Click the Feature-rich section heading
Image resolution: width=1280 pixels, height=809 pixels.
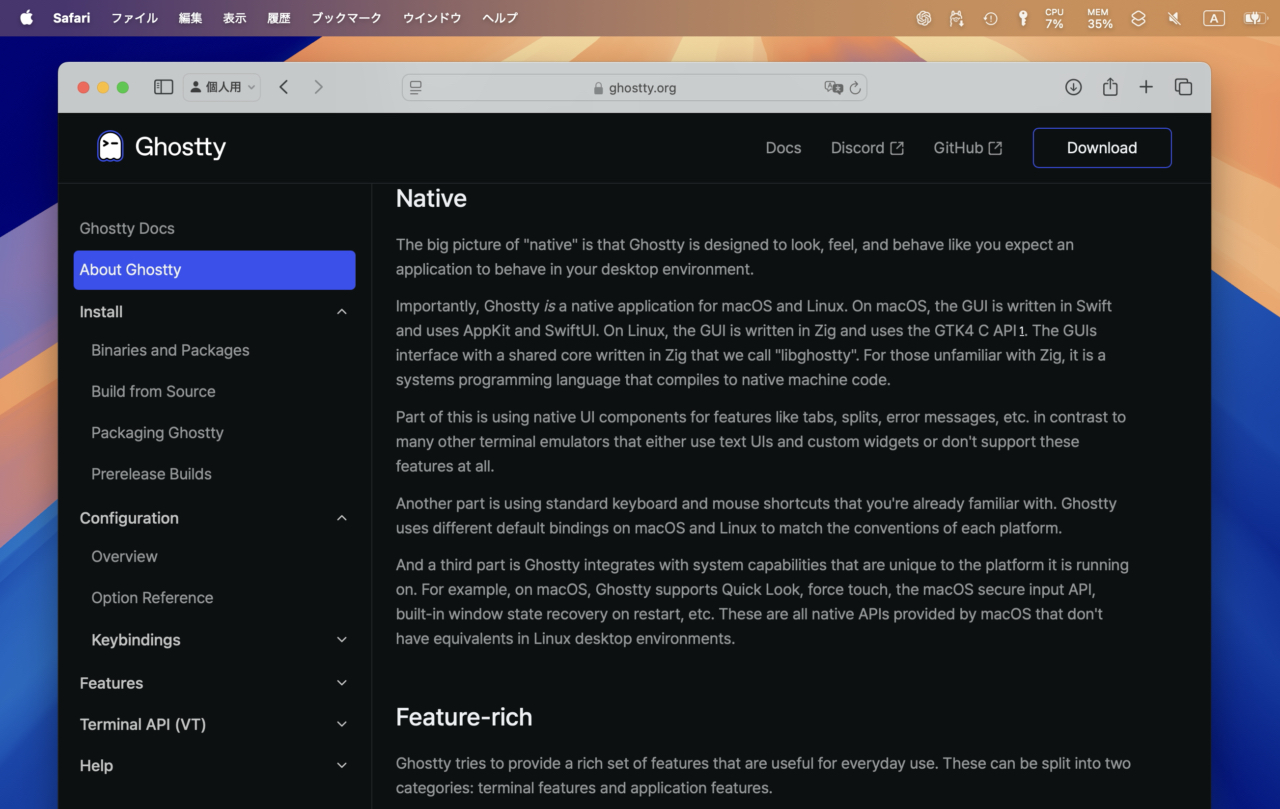[464, 717]
